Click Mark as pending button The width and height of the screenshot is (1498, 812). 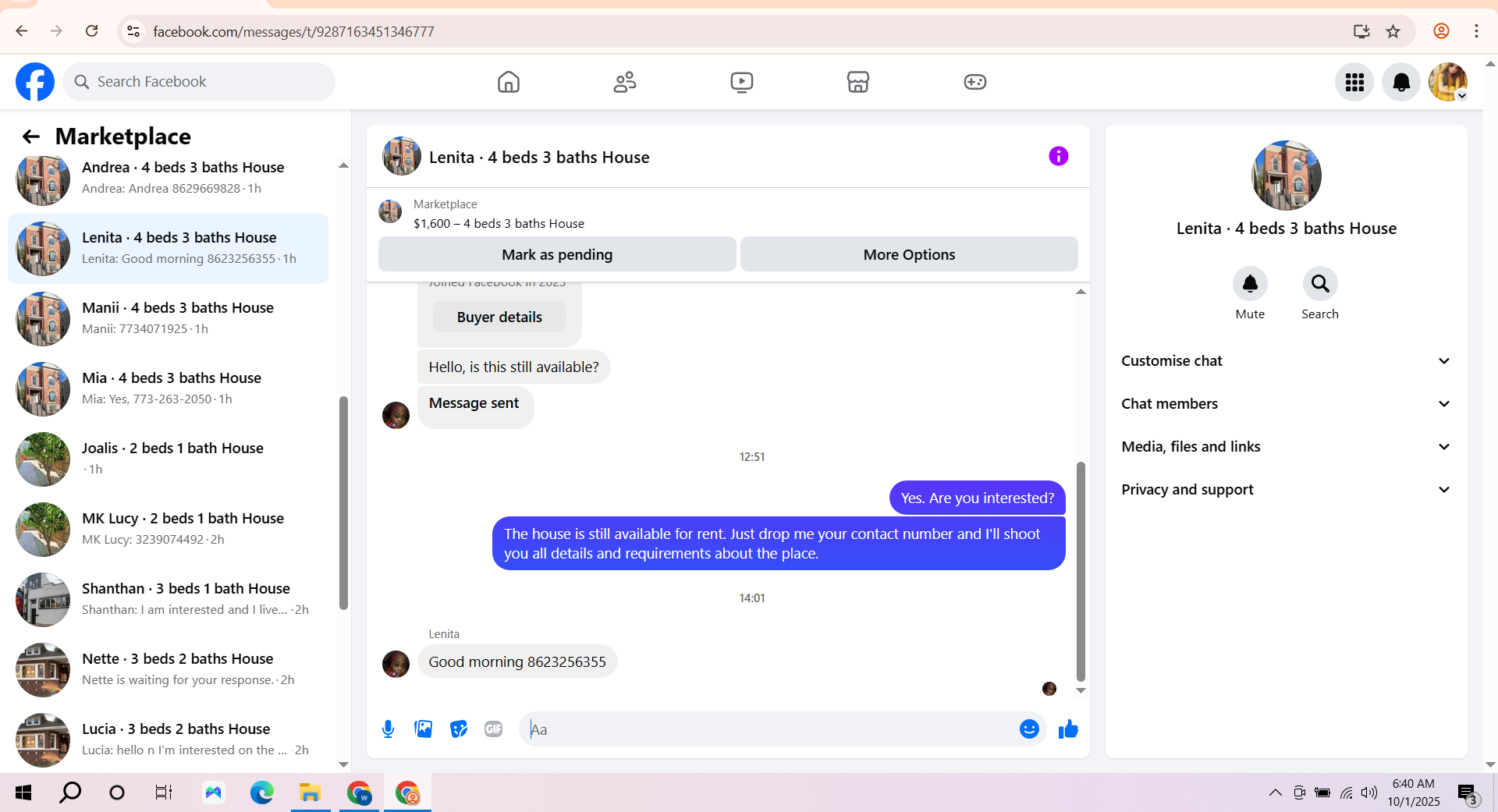557,254
